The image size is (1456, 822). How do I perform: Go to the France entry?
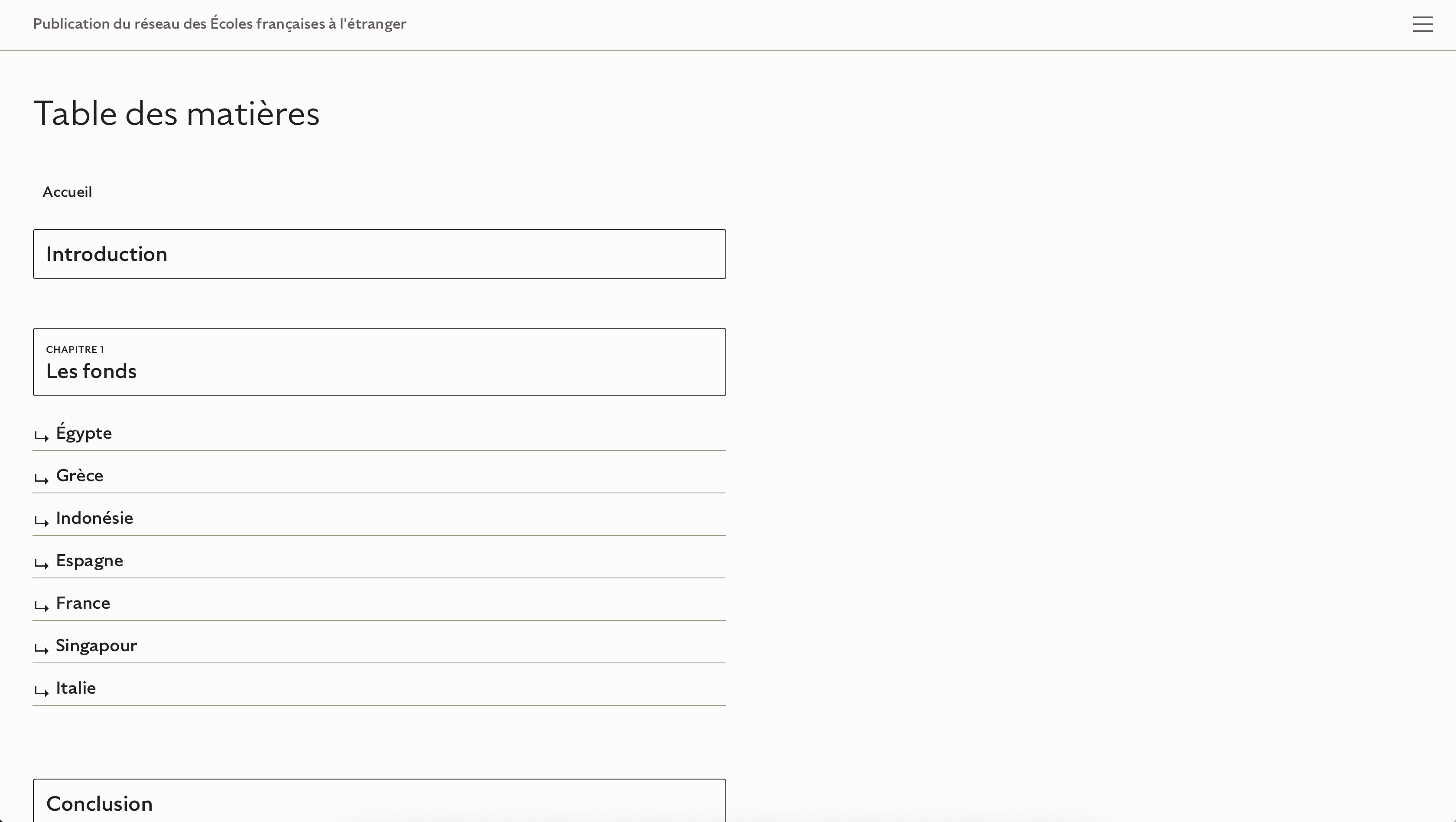[x=83, y=603]
